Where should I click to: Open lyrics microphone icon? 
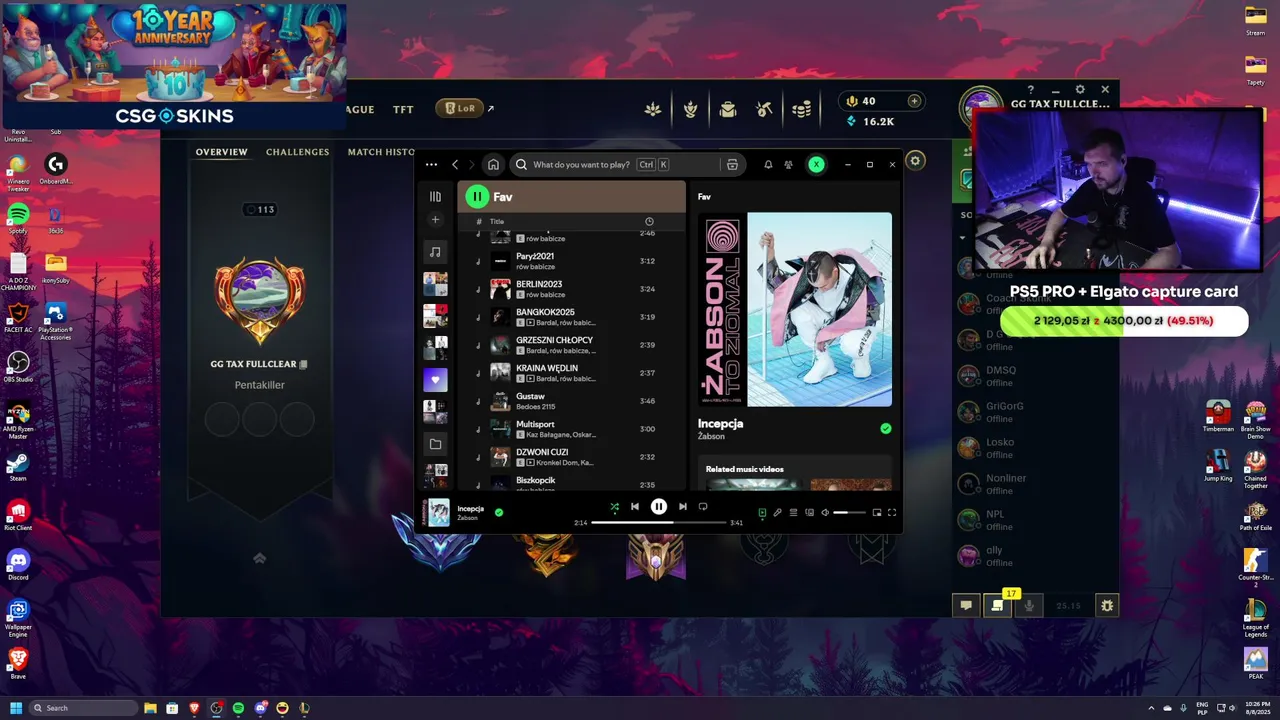tap(778, 513)
